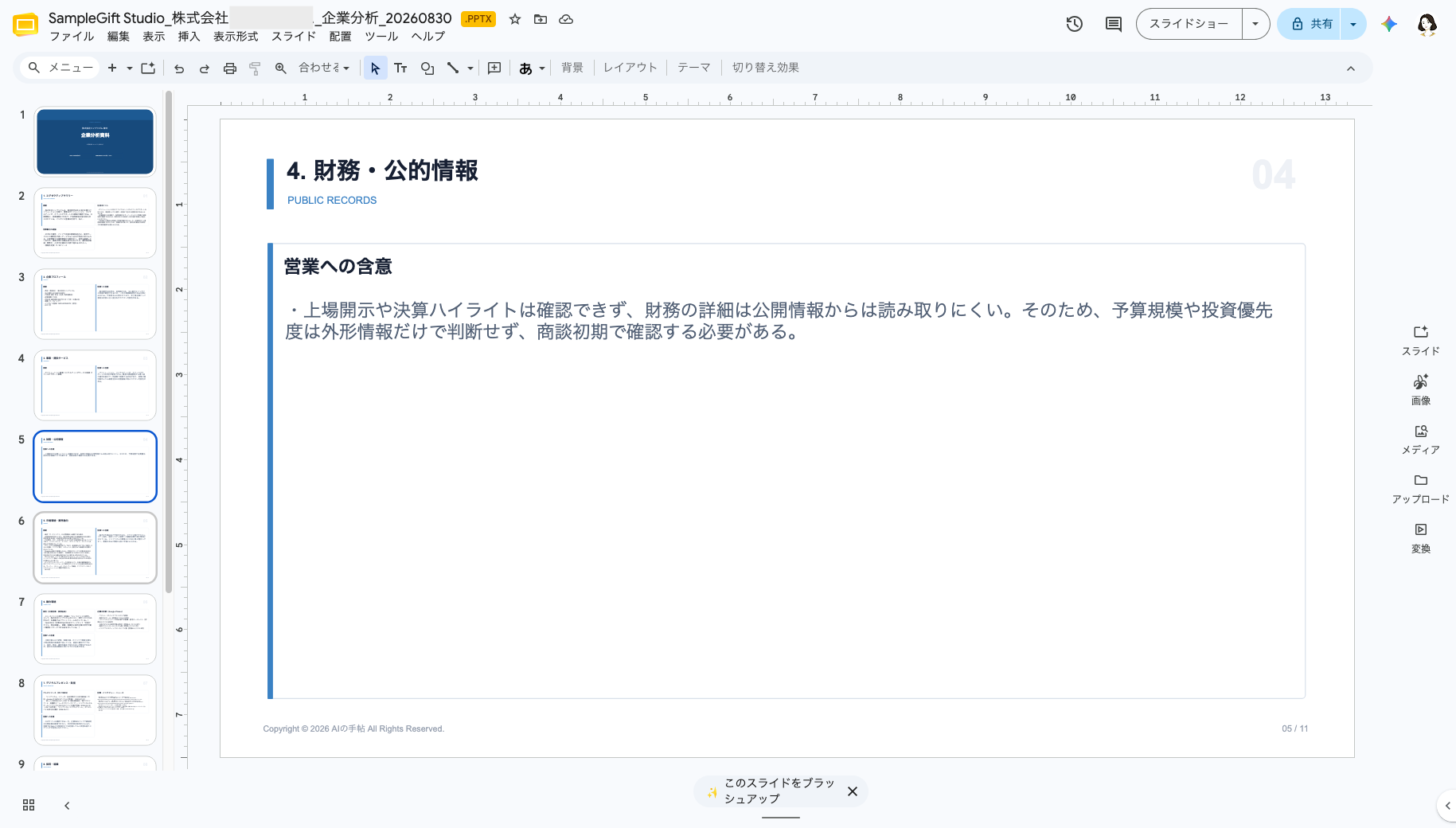
Task: Open side panel 変換 option
Action: coord(1421,538)
